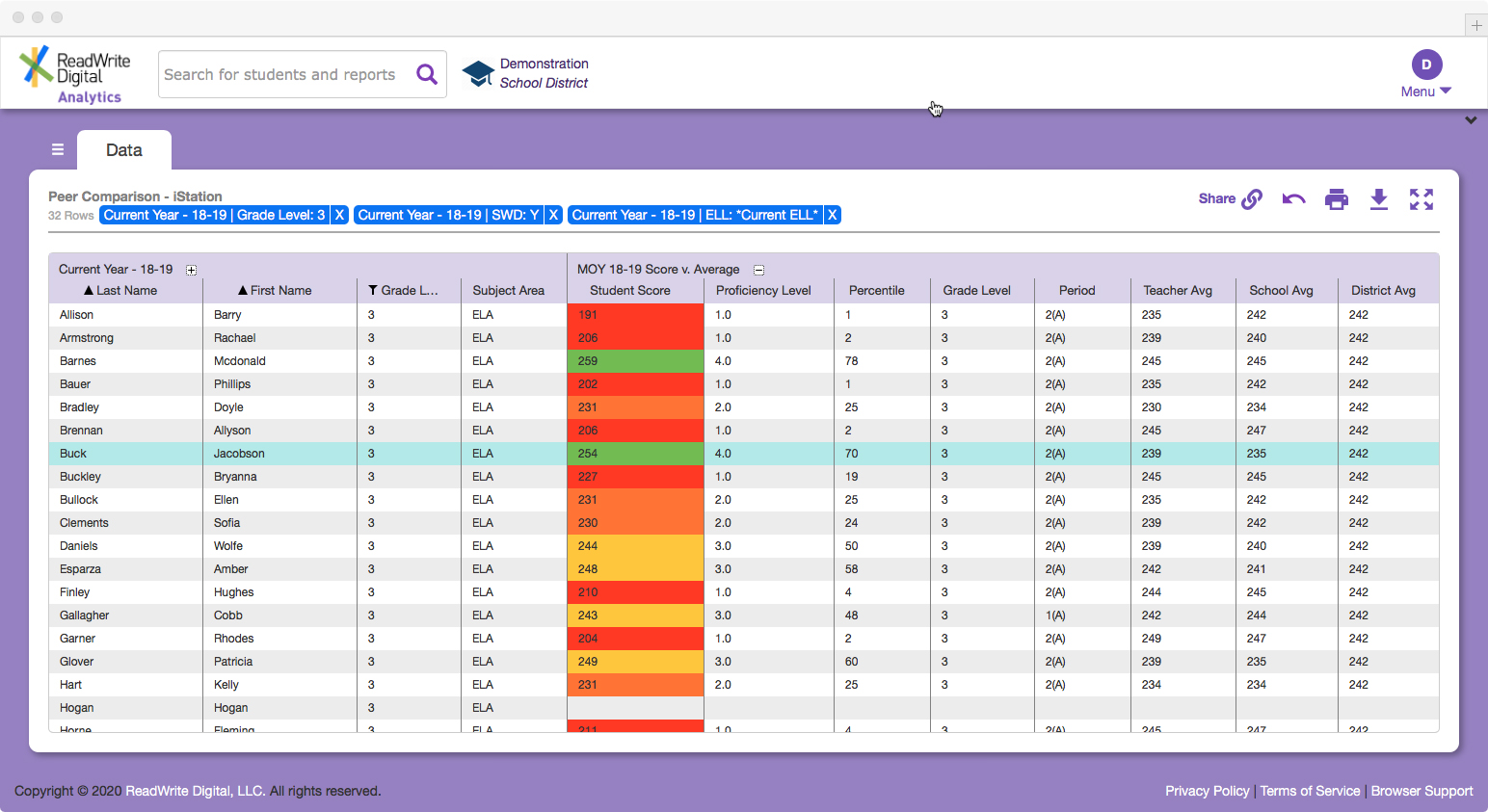Open the Menu dropdown at top right

click(x=1425, y=92)
